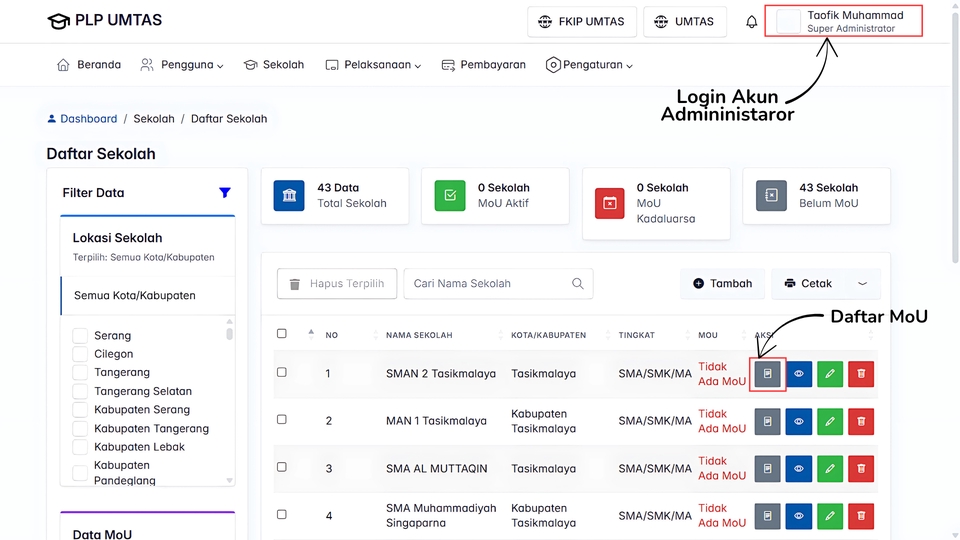The height and width of the screenshot is (540, 960).
Task: Open the Beranda menu item
Action: click(x=89, y=65)
